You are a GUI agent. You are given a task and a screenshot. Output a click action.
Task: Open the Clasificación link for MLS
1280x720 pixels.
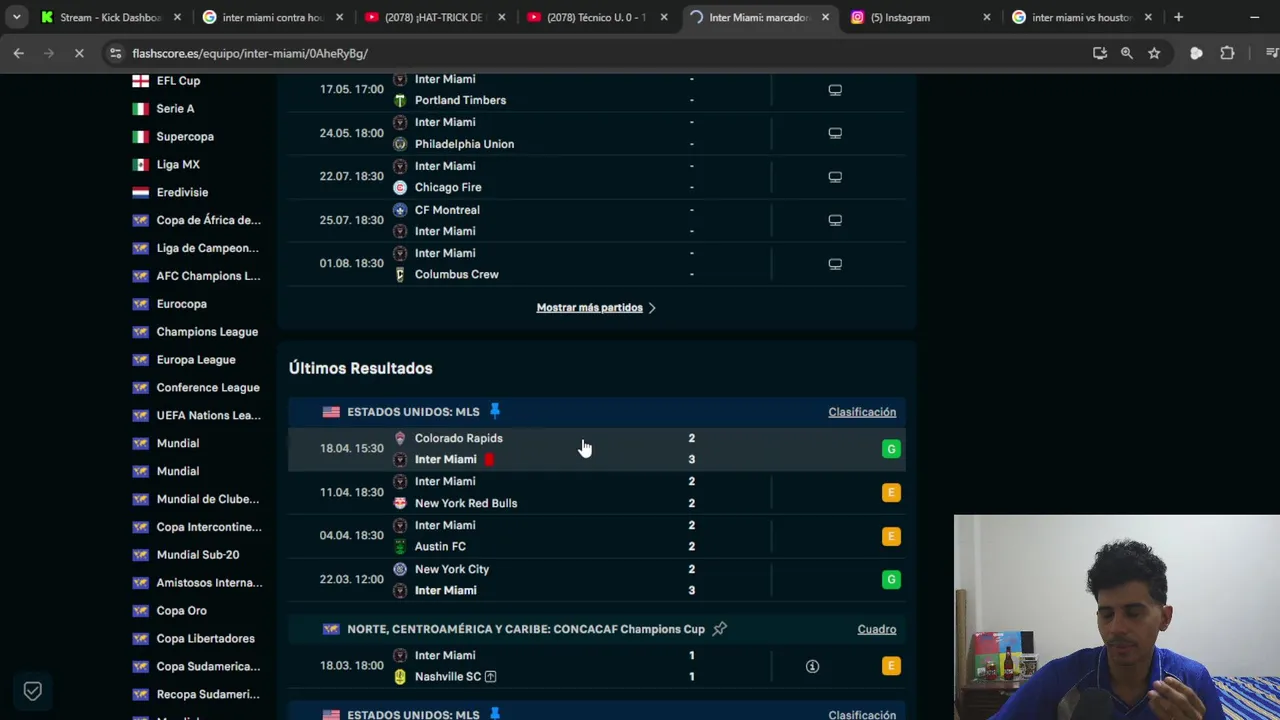[862, 412]
